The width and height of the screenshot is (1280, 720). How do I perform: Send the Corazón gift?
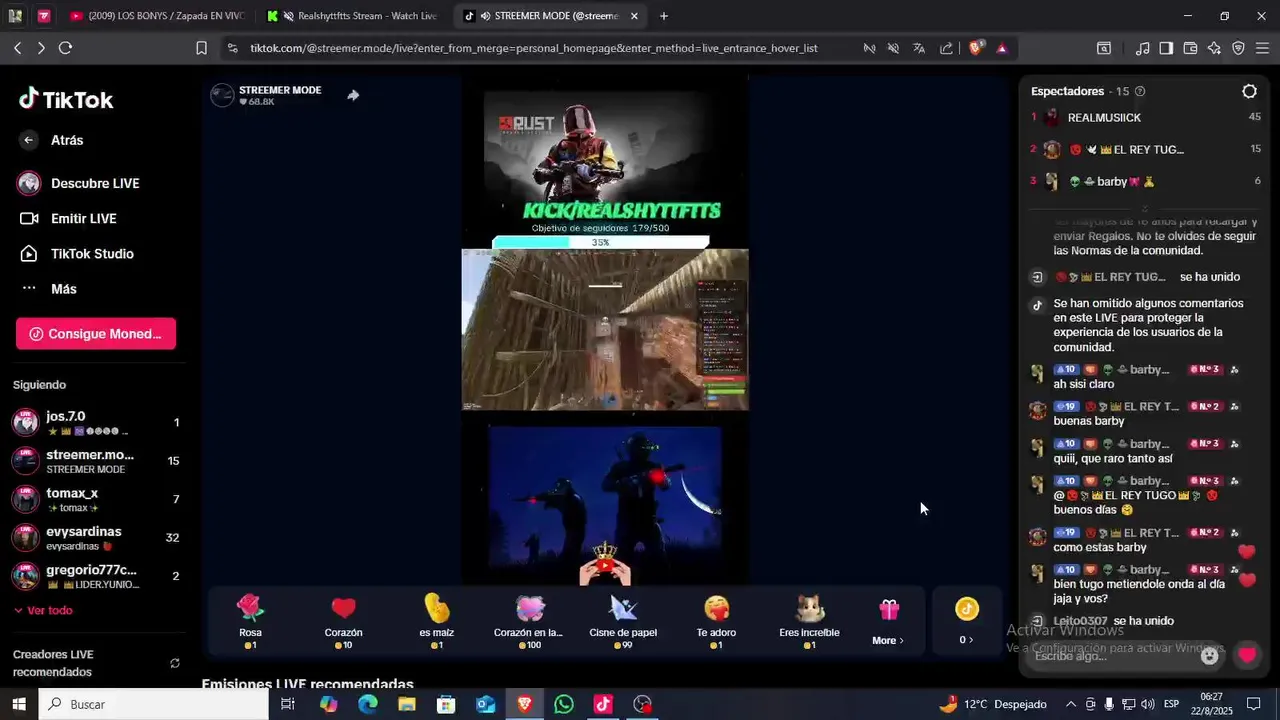[x=343, y=621]
